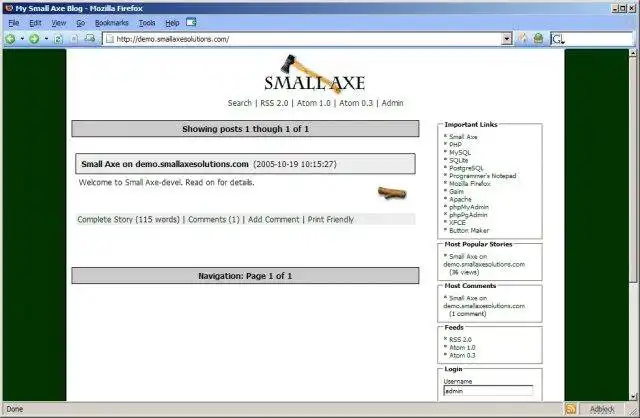Click the wooden log image in post
The height and width of the screenshot is (418, 640).
point(392,193)
